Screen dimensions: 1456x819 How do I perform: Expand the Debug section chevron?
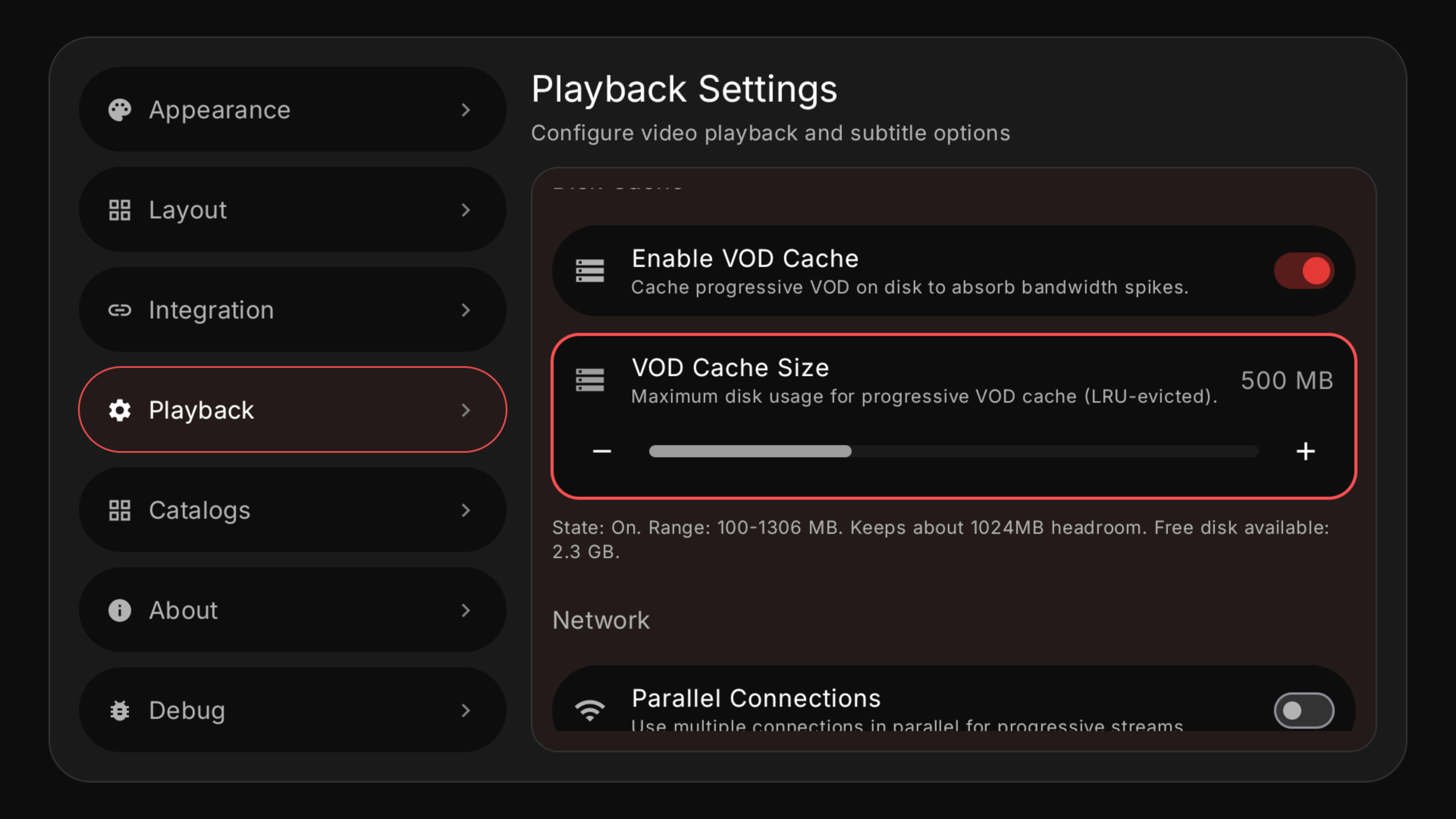coord(466,711)
